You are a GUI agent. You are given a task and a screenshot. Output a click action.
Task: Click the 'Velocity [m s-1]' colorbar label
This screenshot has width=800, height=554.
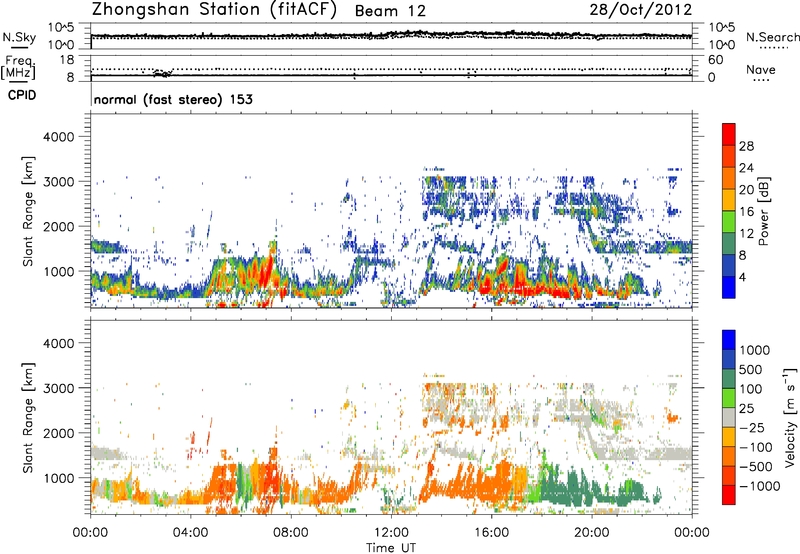[x=790, y=417]
